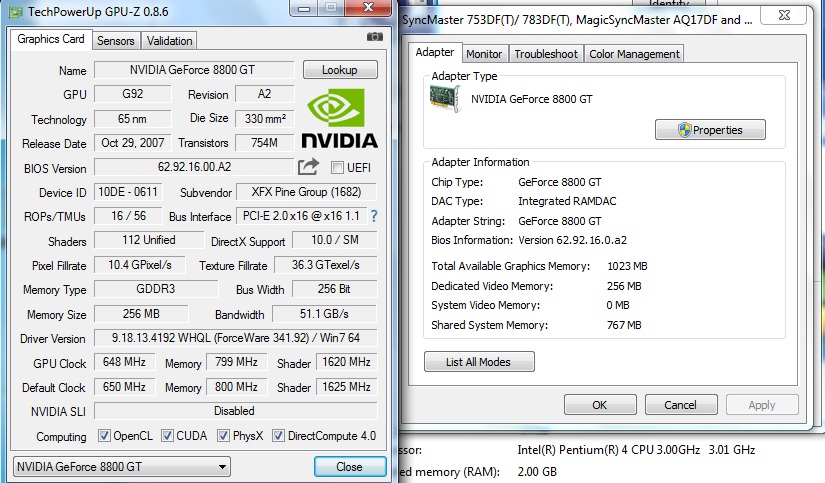This screenshot has height=483, width=825.
Task: Click the Device ID field 10DE - 0611
Action: 128,192
